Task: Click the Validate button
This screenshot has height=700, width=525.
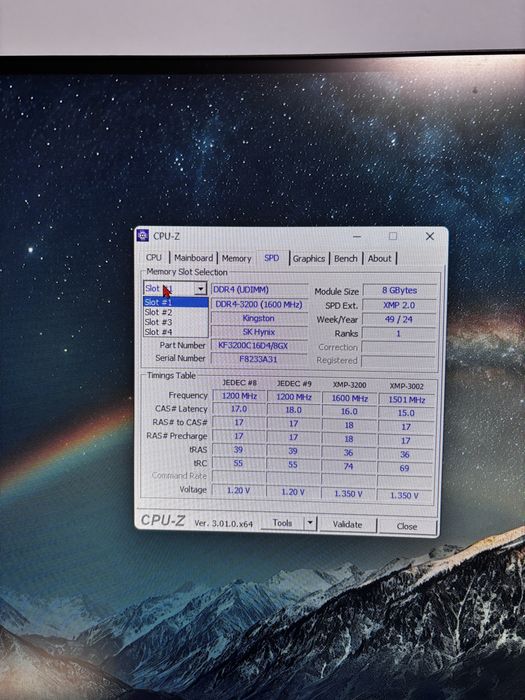Action: click(347, 525)
